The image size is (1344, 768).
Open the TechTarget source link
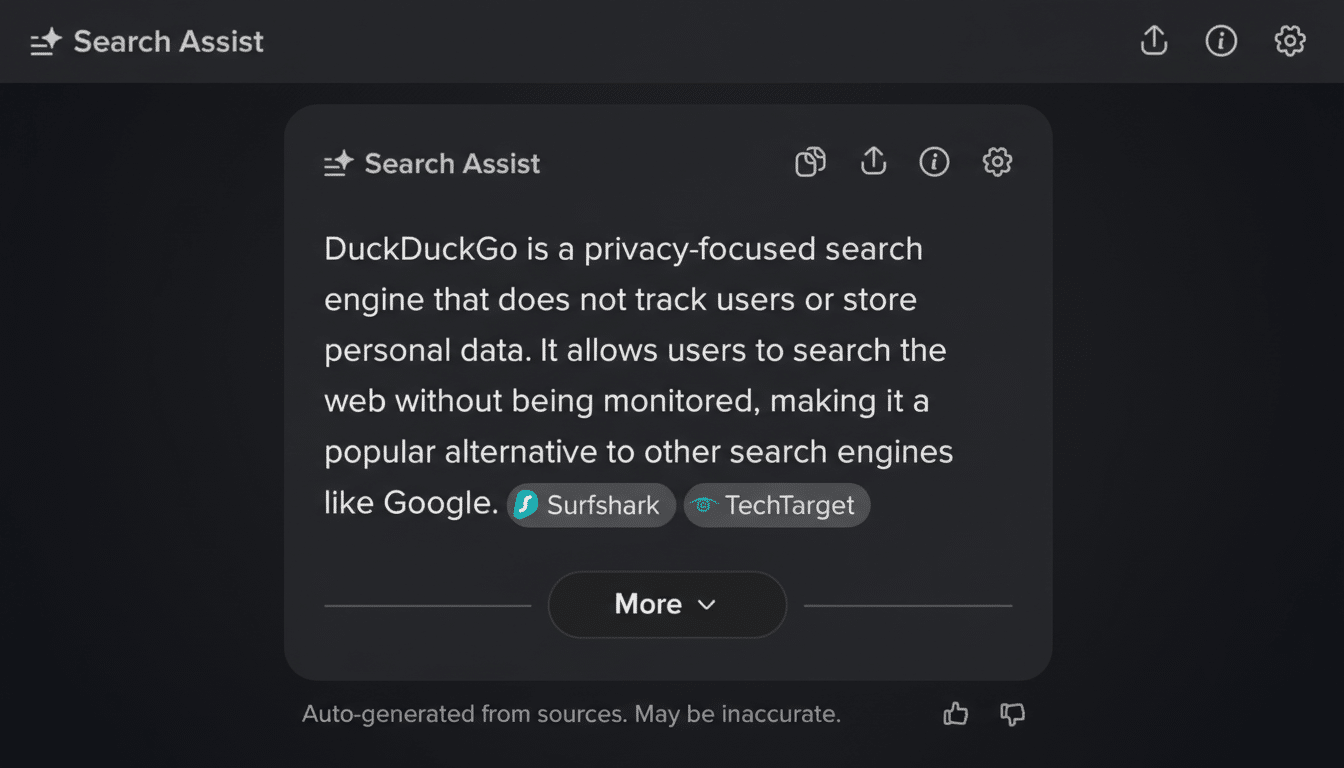[776, 505]
